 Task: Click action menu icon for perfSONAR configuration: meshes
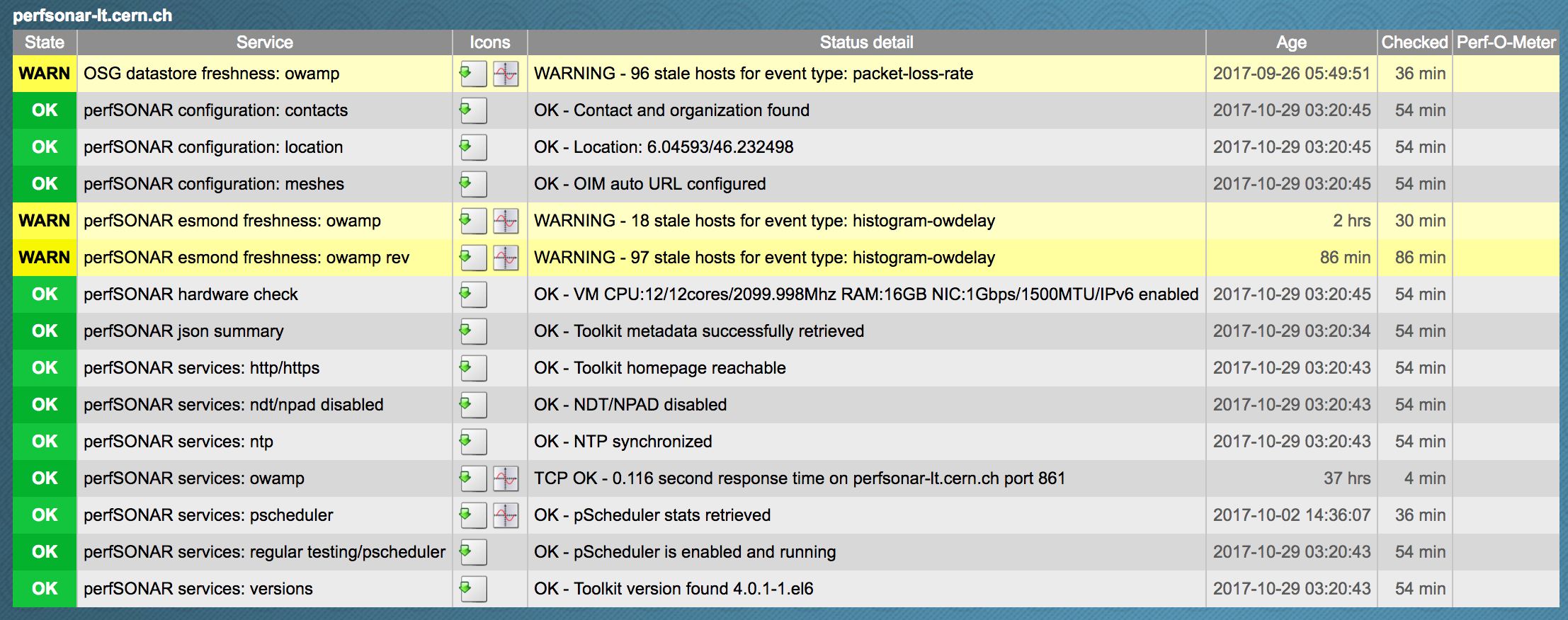pos(473,184)
